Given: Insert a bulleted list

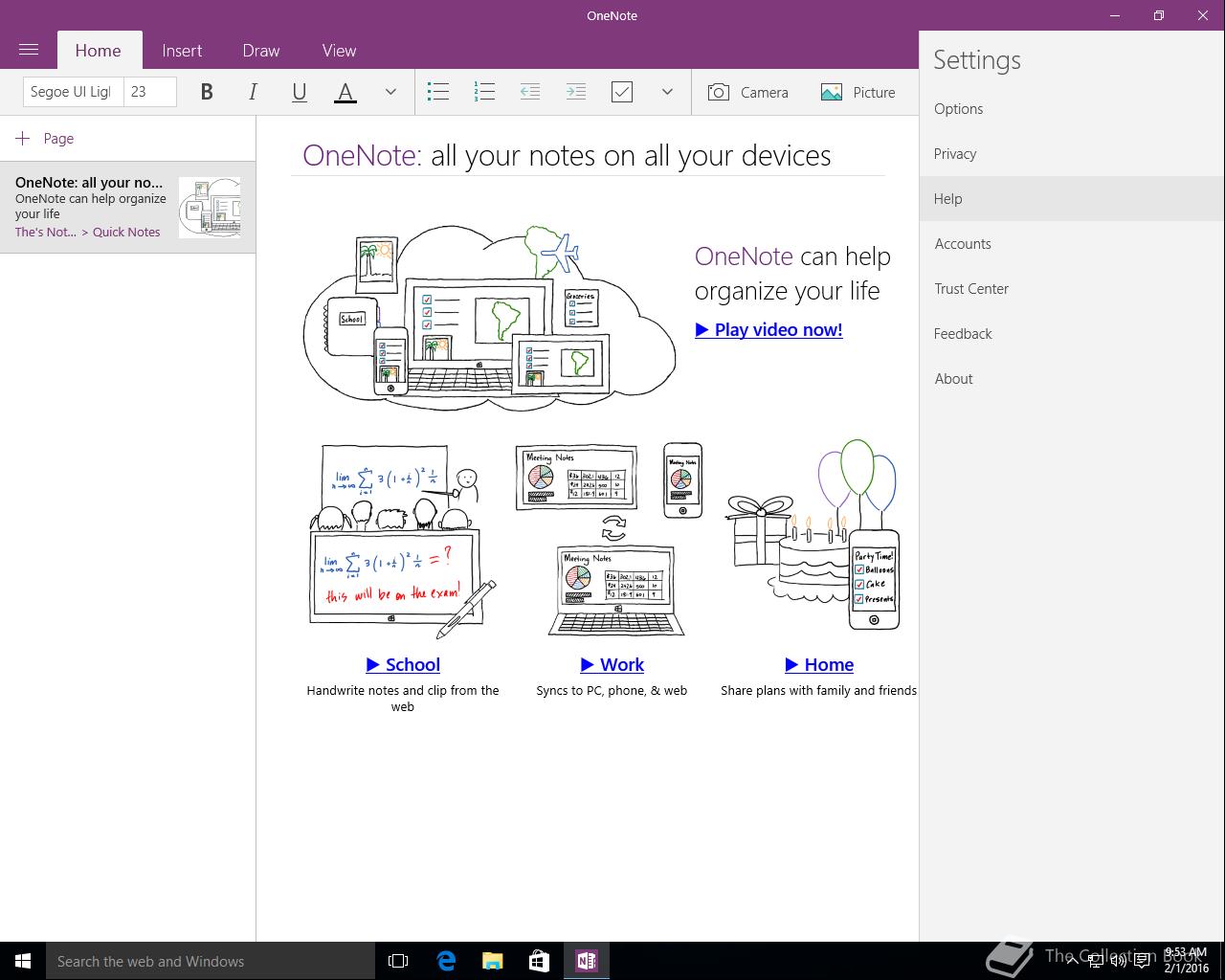Looking at the screenshot, I should (x=438, y=92).
